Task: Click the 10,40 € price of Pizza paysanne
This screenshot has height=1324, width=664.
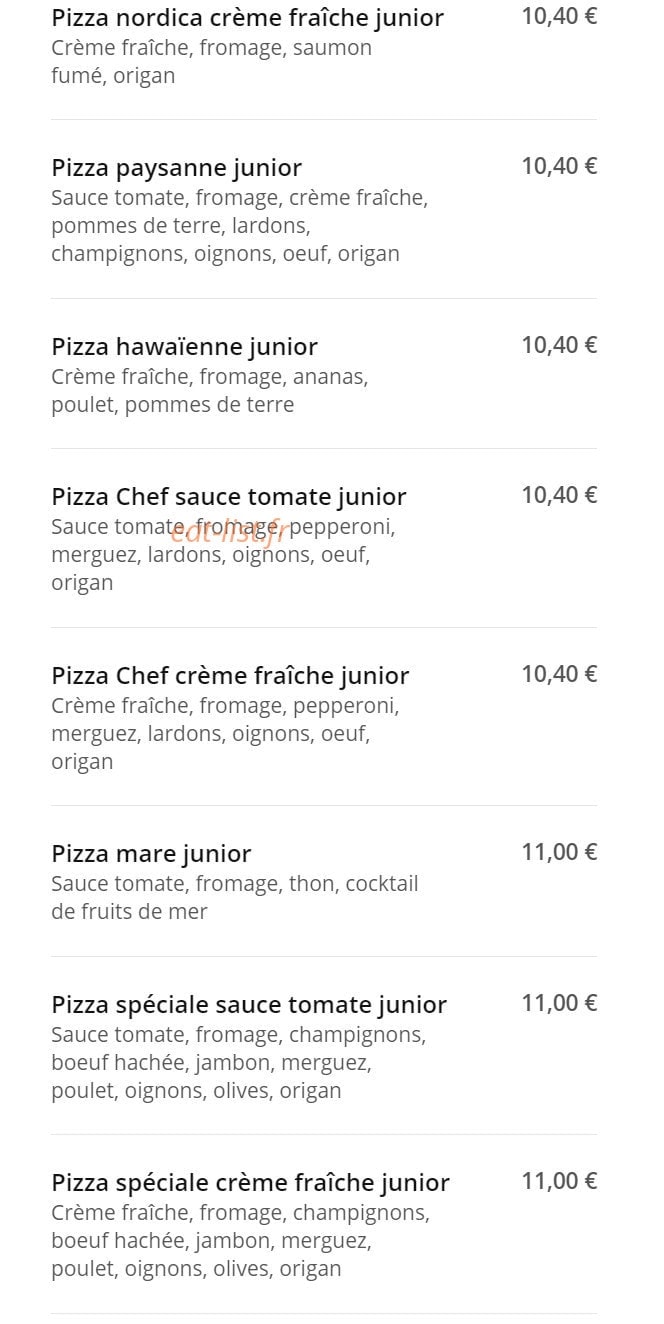Action: pos(559,166)
